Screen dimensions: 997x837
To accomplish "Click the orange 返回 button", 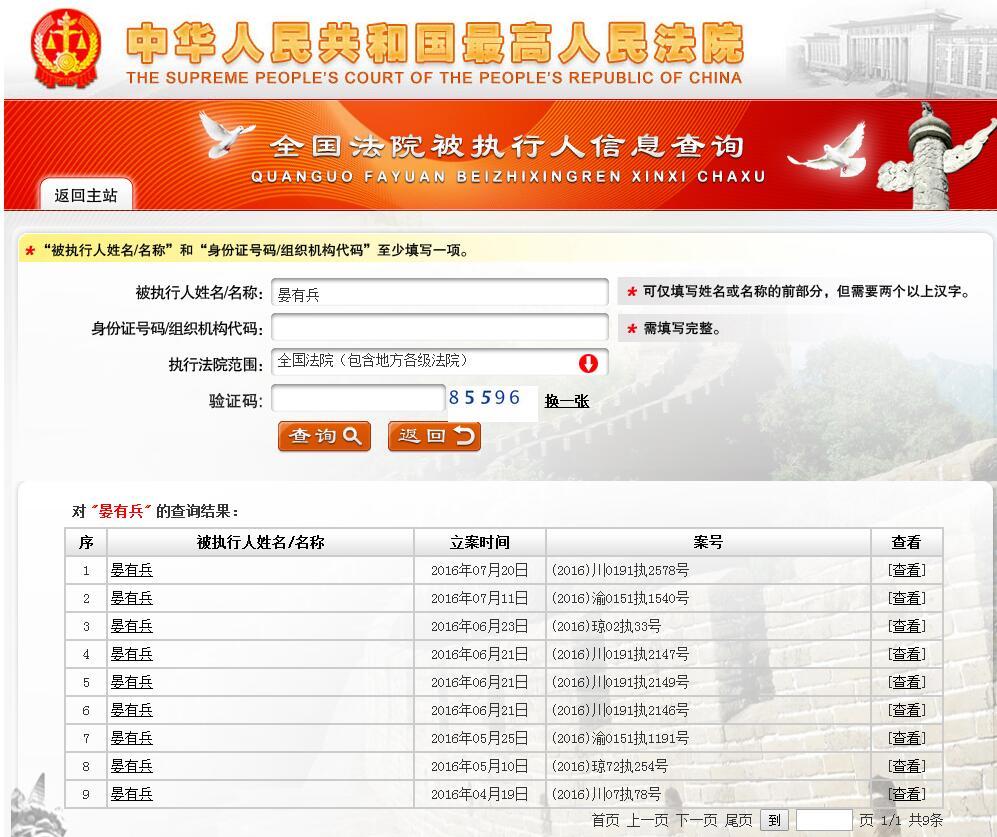I will pyautogui.click(x=434, y=436).
